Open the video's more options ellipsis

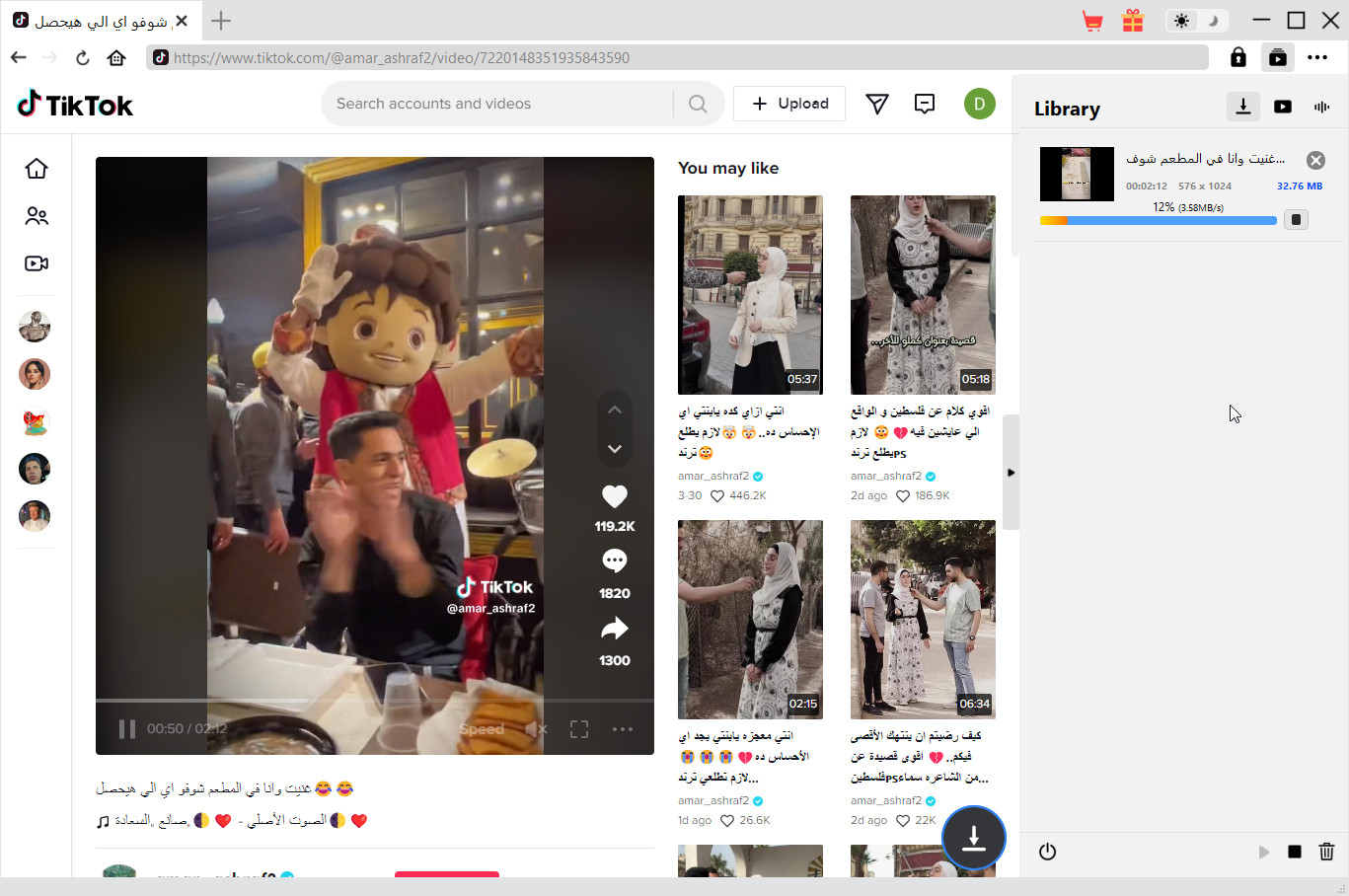pos(623,729)
